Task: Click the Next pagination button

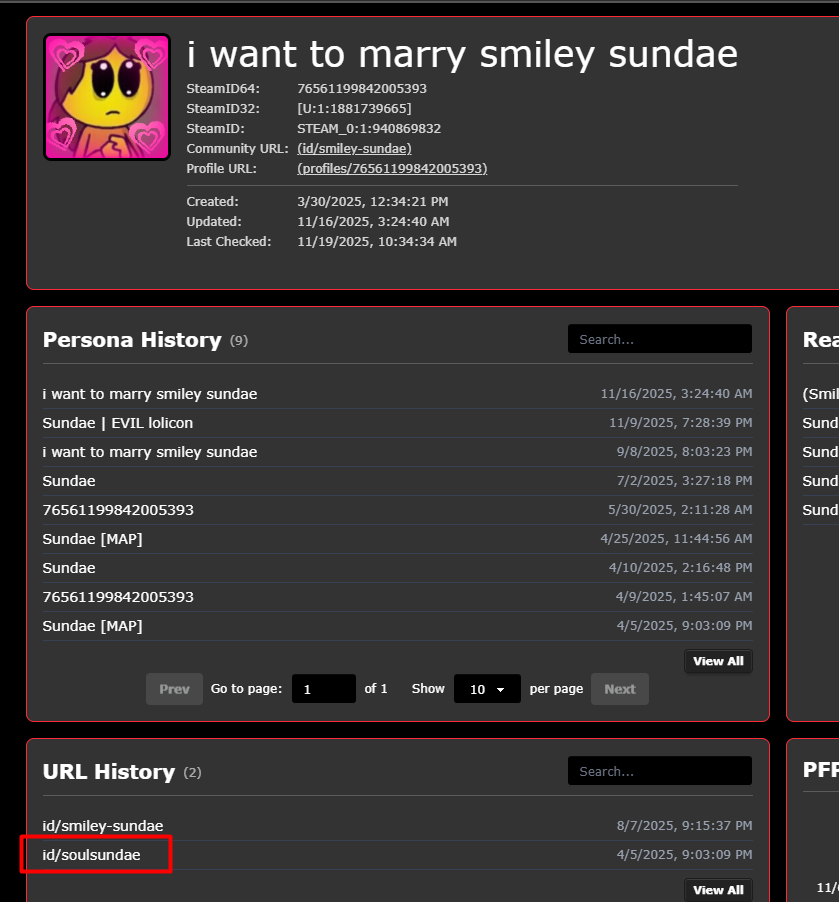Action: pyautogui.click(x=619, y=689)
